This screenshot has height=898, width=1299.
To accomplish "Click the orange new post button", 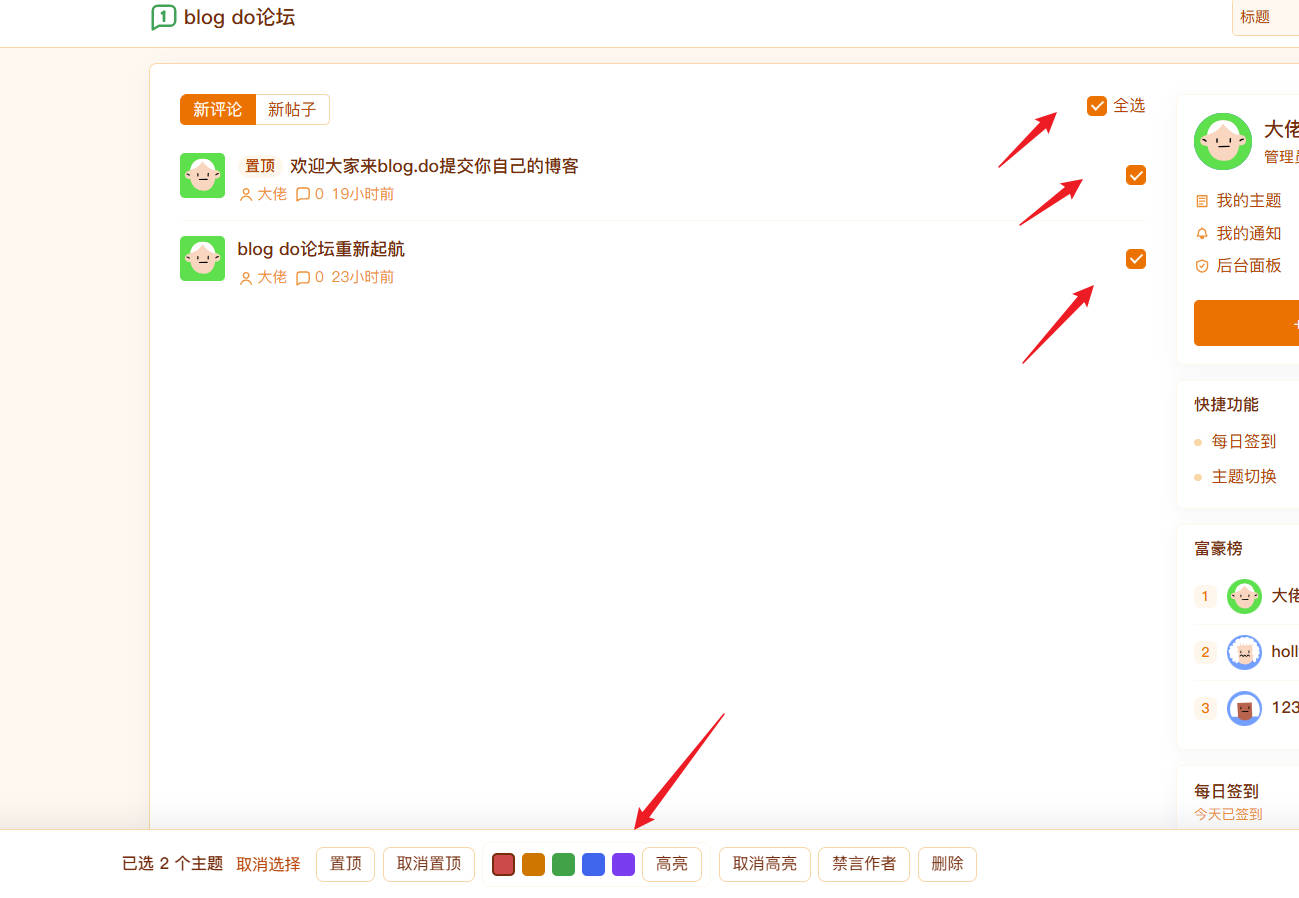I will tap(1246, 323).
